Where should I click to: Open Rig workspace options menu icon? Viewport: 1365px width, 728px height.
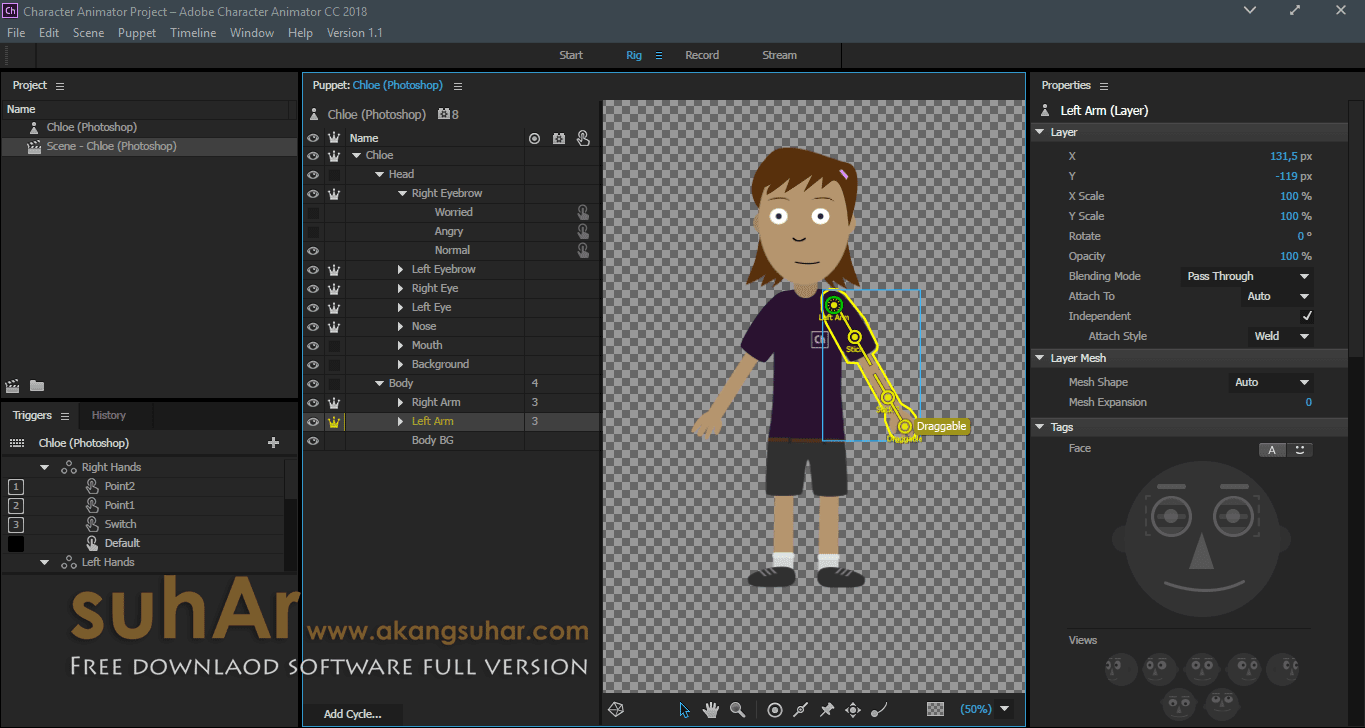tap(659, 55)
